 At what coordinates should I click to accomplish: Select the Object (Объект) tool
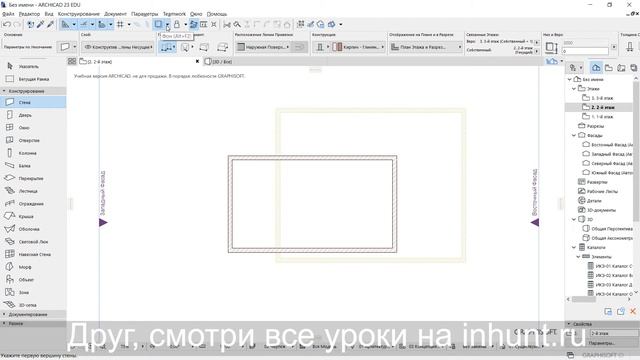coord(33,280)
